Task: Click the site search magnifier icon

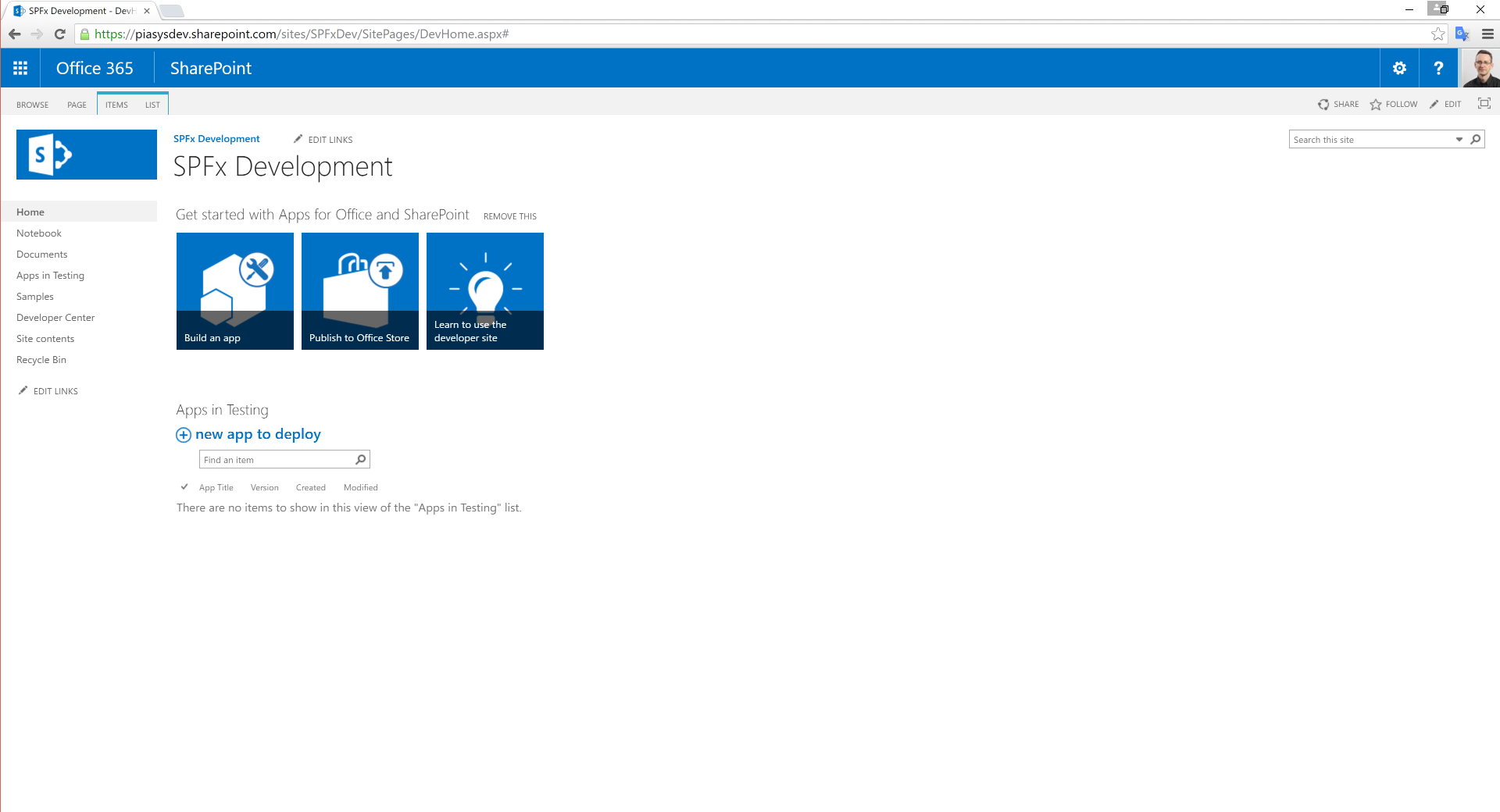Action: (1476, 139)
